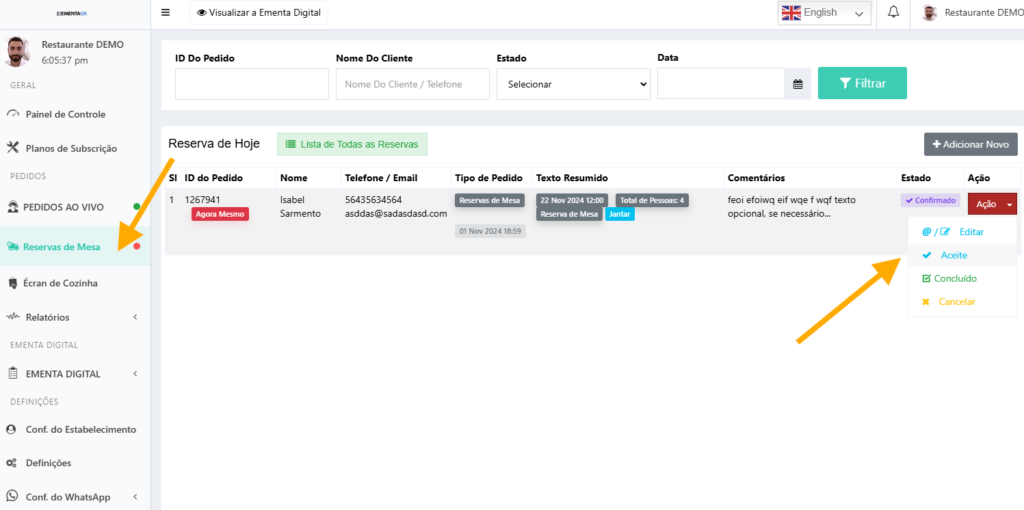
Task: Open Conf. do Estabelecimento settings
Action: coord(80,429)
